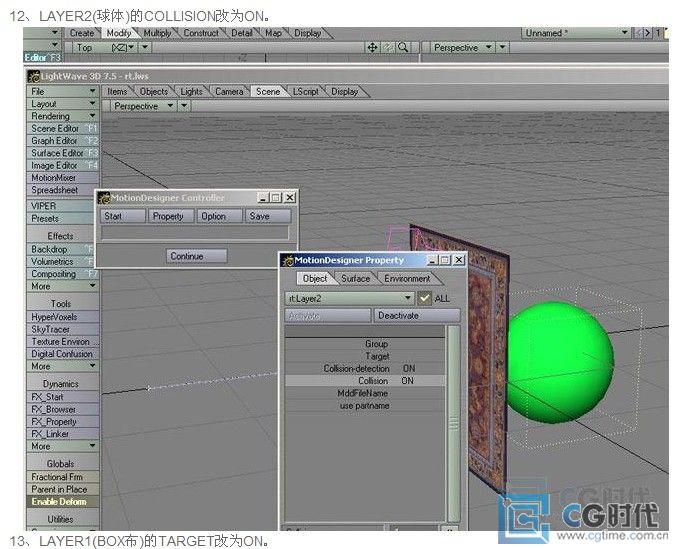The height and width of the screenshot is (549, 673).
Task: Switch to the Lights tab
Action: coord(191,91)
